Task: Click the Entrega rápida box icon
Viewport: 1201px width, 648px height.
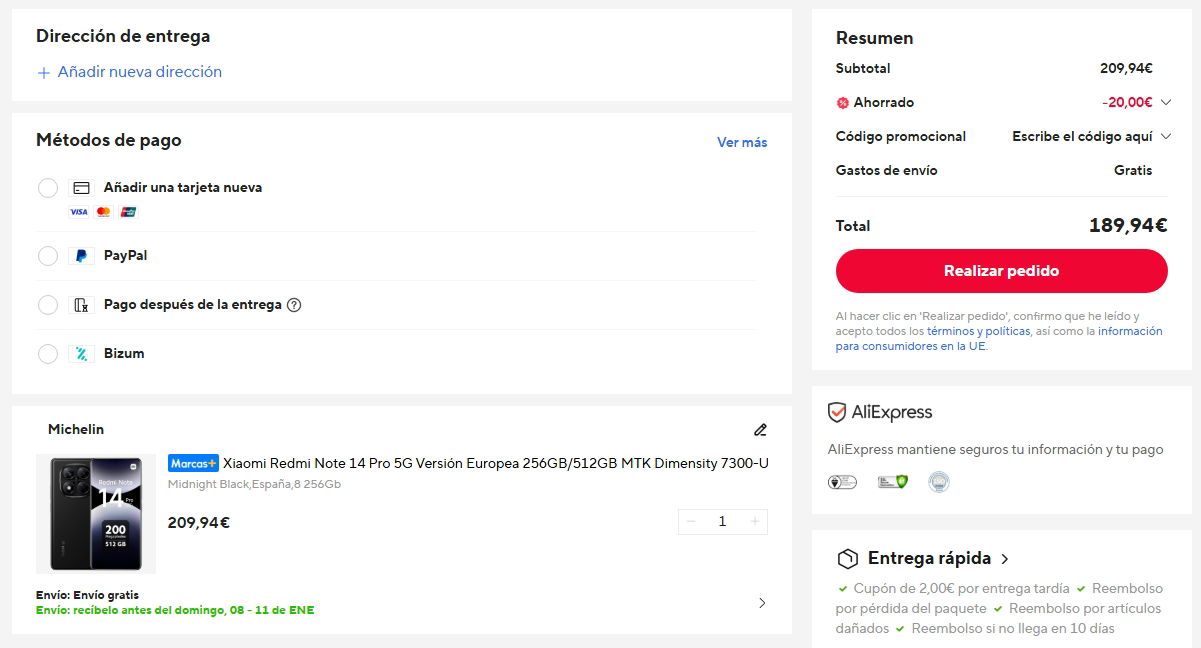Action: [848, 559]
